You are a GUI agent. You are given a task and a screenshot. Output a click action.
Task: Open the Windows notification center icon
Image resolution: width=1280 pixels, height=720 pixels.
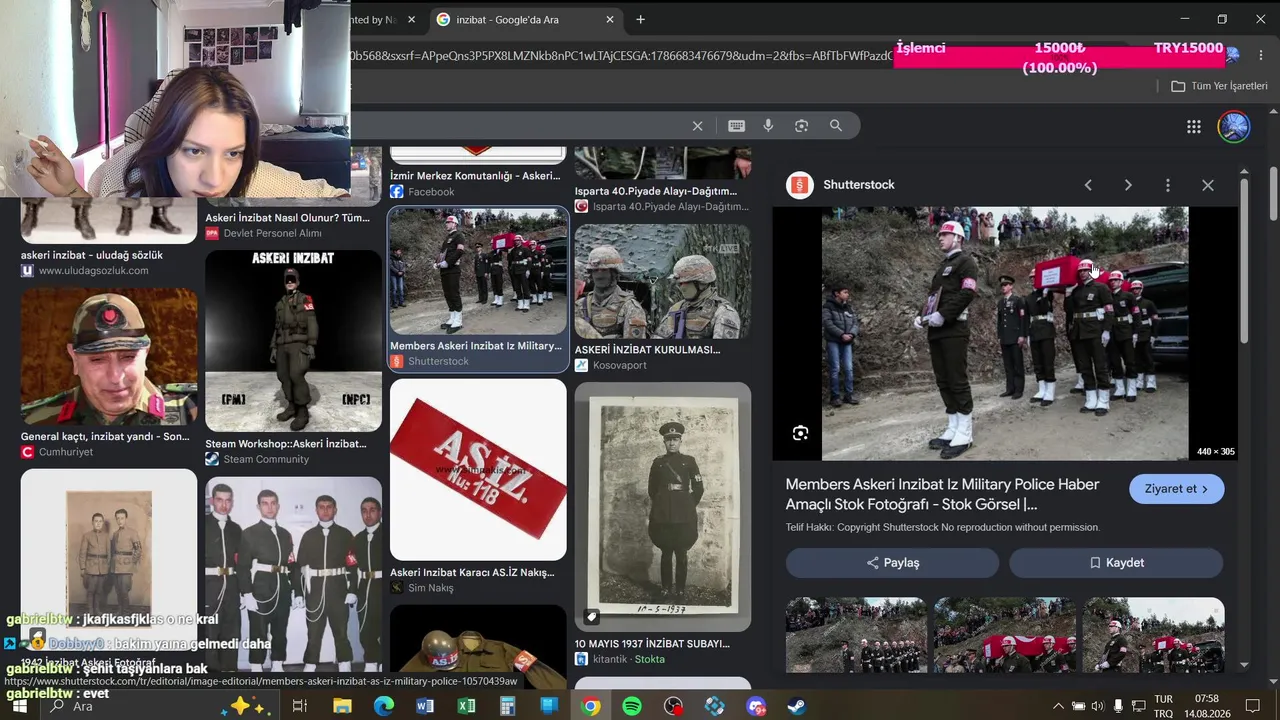click(1252, 706)
